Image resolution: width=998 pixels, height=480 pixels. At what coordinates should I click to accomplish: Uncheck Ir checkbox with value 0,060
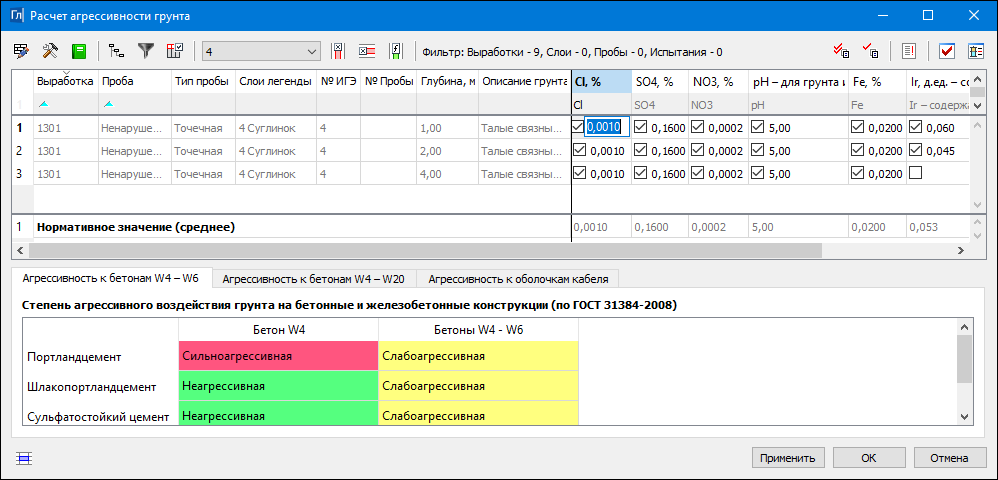[915, 127]
